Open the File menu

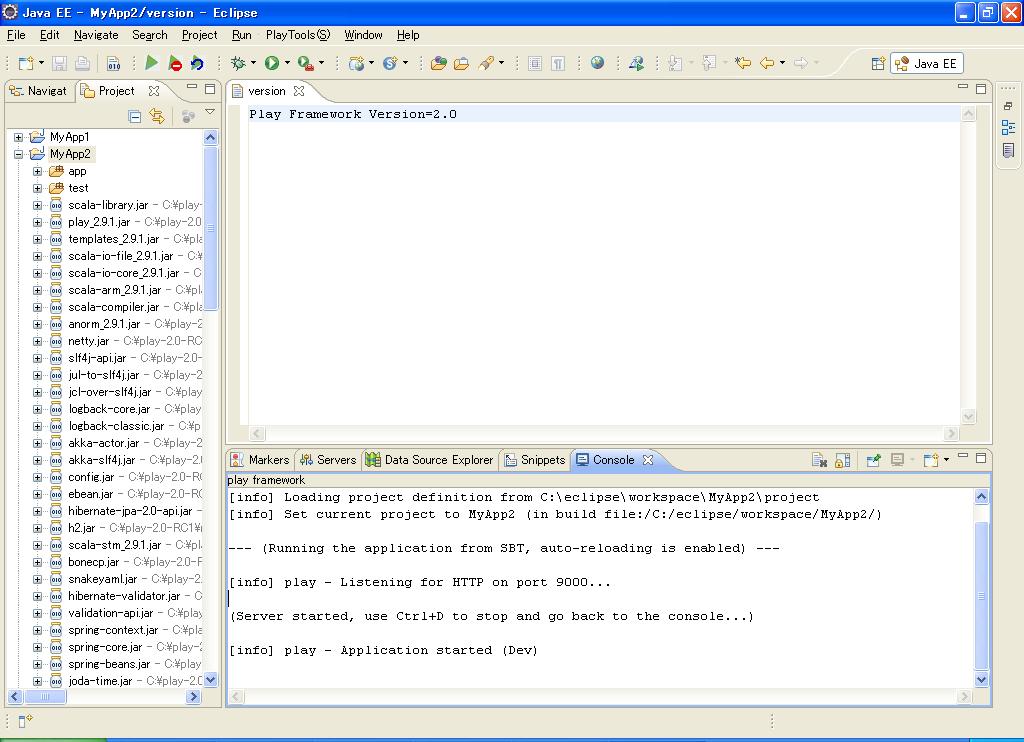point(16,35)
